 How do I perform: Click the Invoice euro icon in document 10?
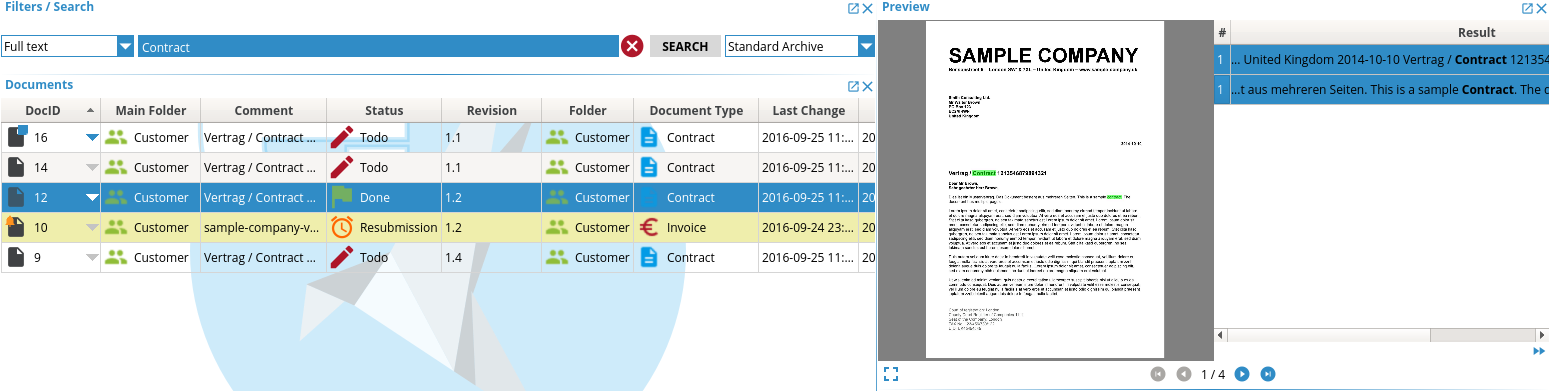(x=648, y=227)
